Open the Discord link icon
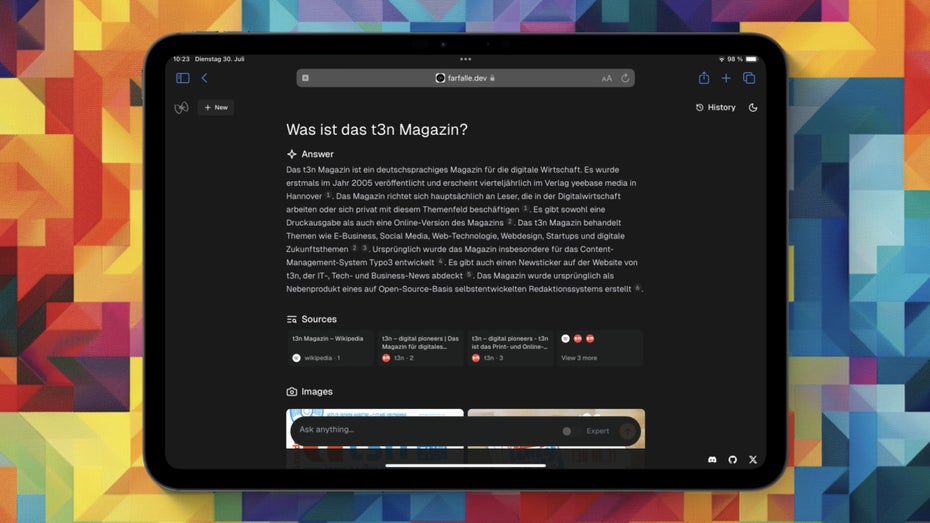The width and height of the screenshot is (930, 523). pyautogui.click(x=712, y=459)
